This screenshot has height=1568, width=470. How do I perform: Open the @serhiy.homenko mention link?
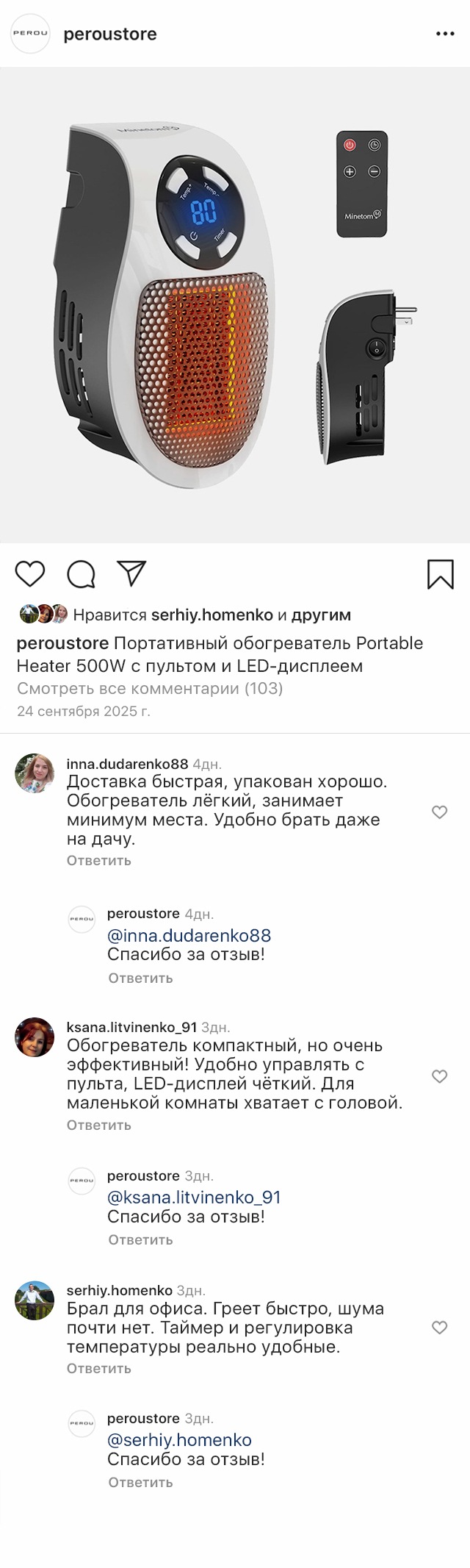pyautogui.click(x=179, y=1439)
